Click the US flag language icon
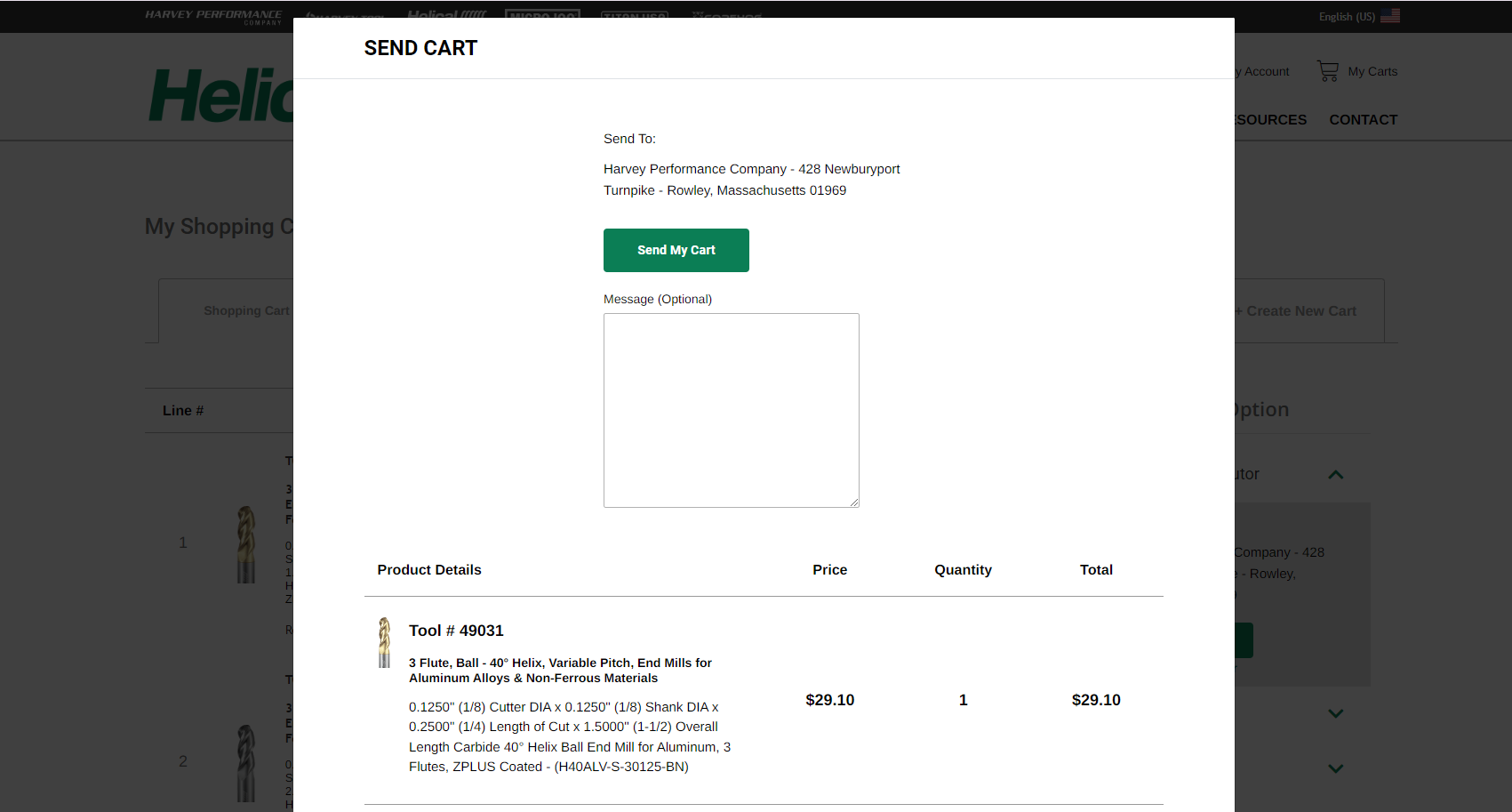This screenshot has width=1512, height=812. click(x=1390, y=16)
